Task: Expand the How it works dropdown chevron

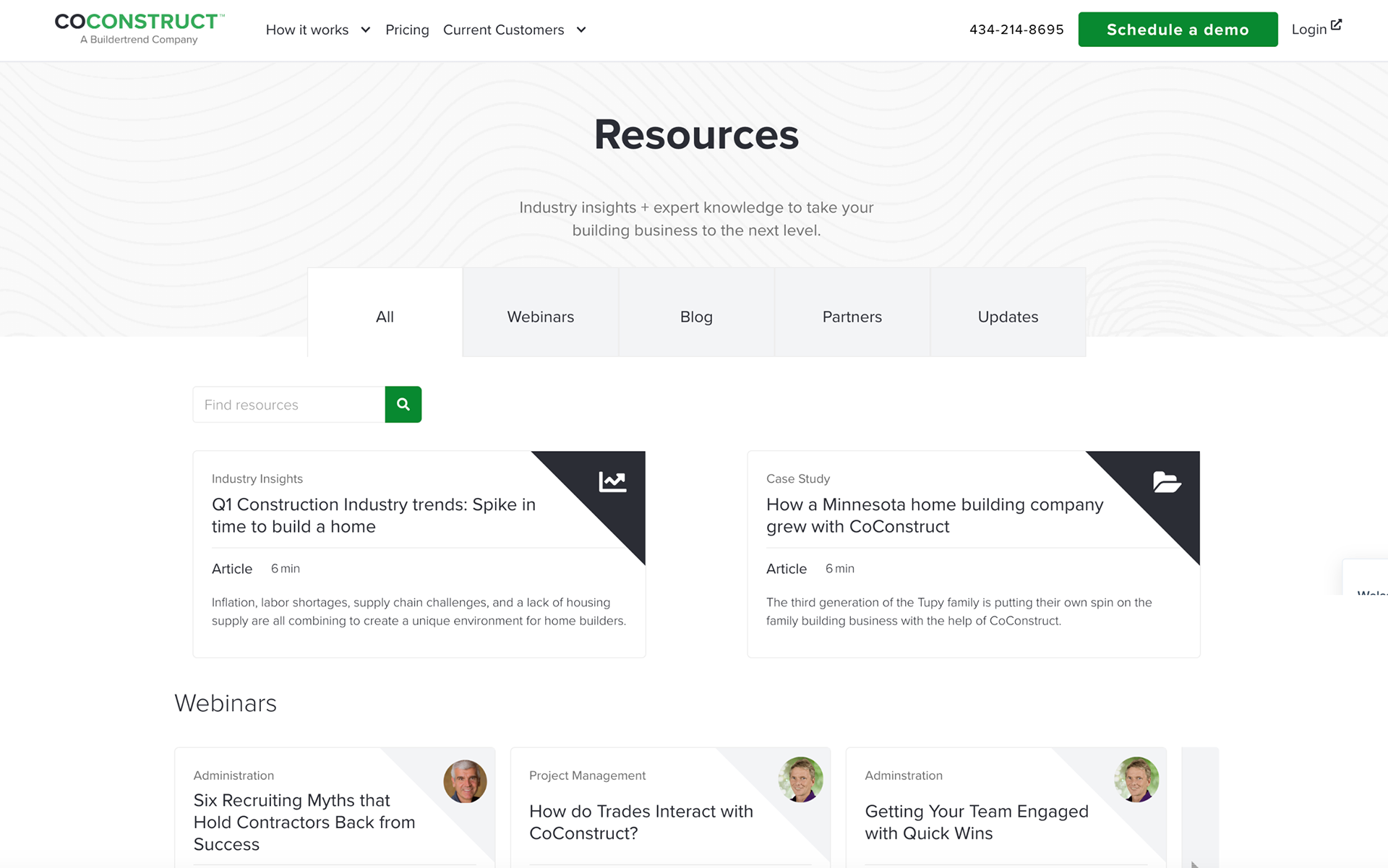Action: 366,30
